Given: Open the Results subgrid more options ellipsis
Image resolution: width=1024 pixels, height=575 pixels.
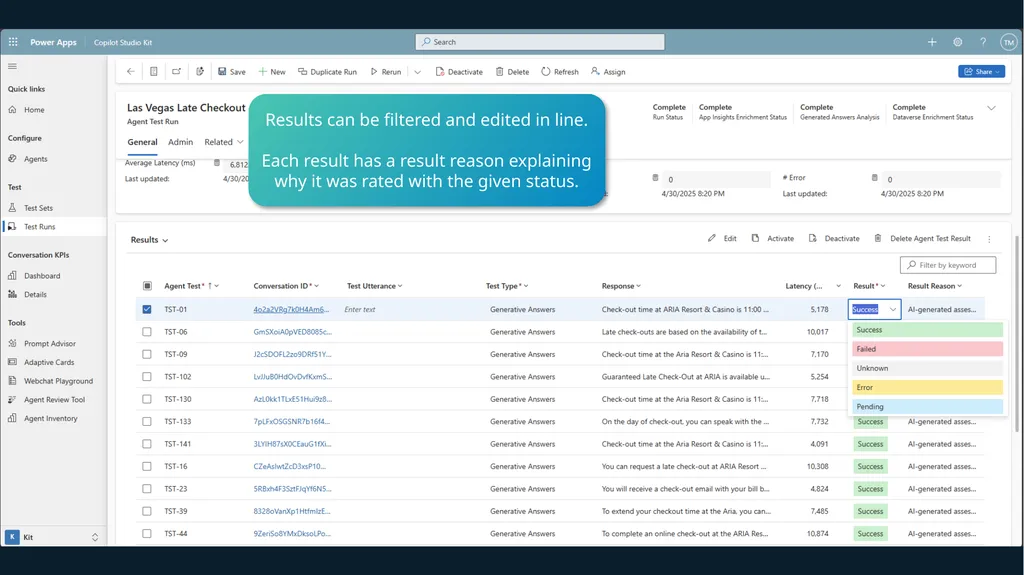Looking at the screenshot, I should pos(989,239).
